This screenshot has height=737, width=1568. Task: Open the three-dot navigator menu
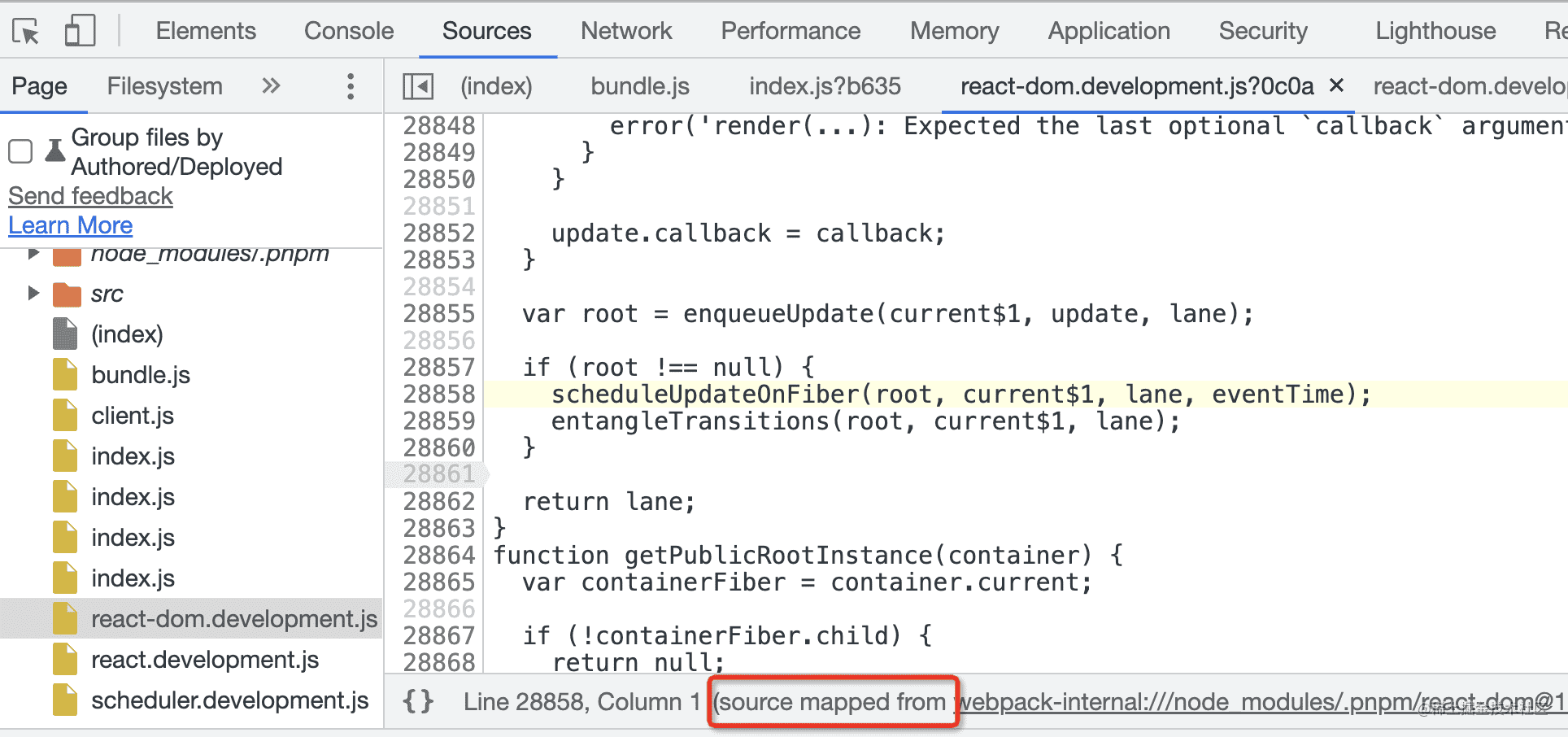click(x=351, y=86)
